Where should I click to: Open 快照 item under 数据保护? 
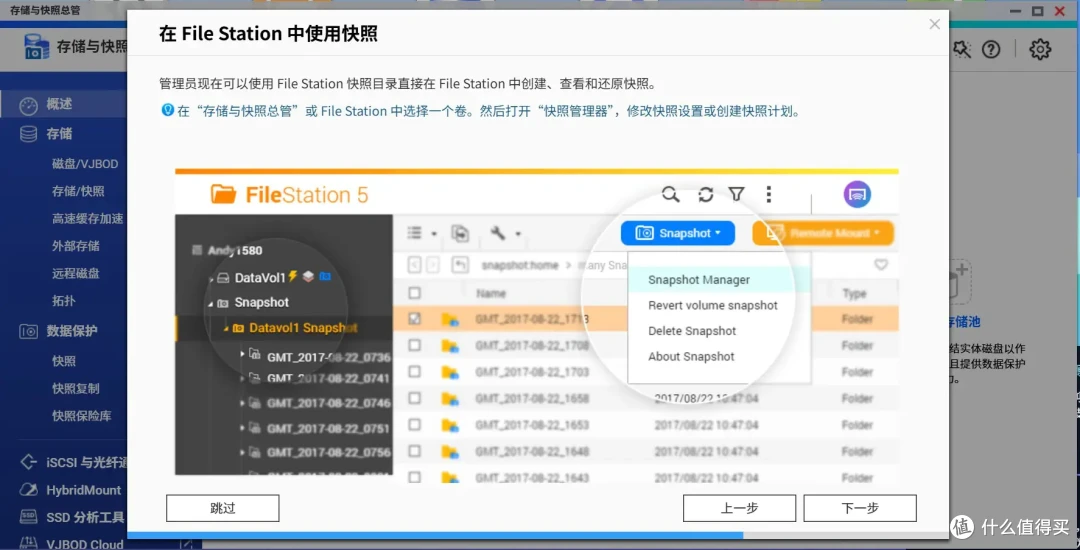(64, 361)
